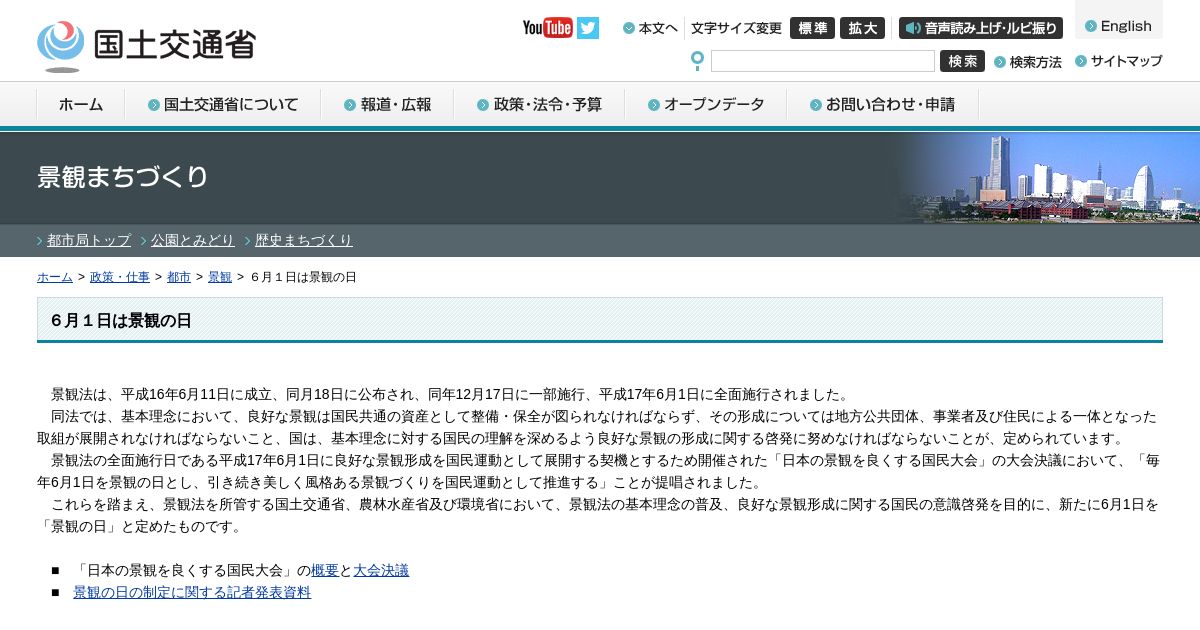Click breadcrumb 政策・仕事 link
This screenshot has width=1200, height=630.
tap(120, 277)
